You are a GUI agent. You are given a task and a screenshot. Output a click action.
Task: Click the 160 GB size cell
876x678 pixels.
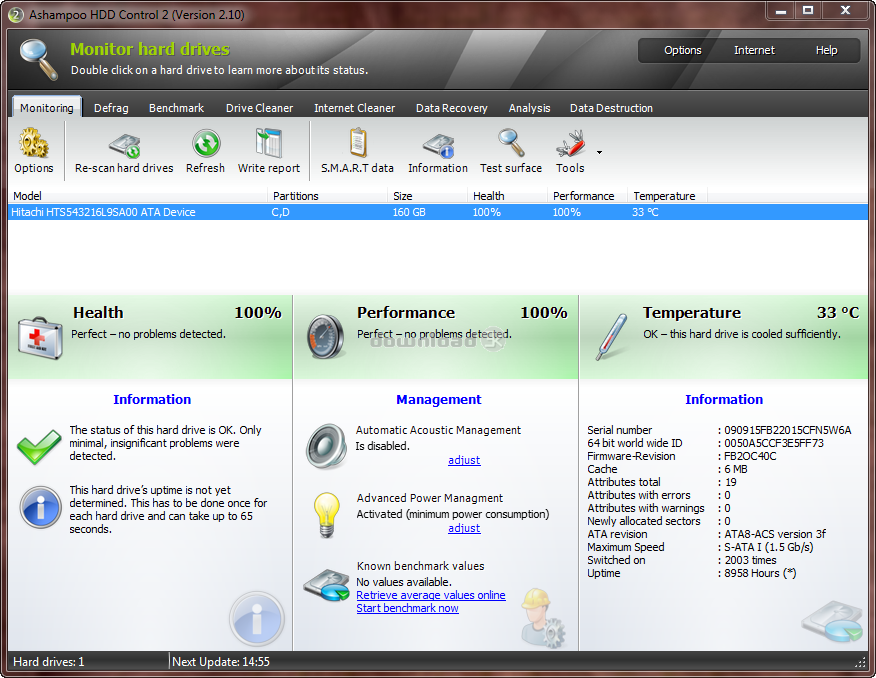[409, 212]
